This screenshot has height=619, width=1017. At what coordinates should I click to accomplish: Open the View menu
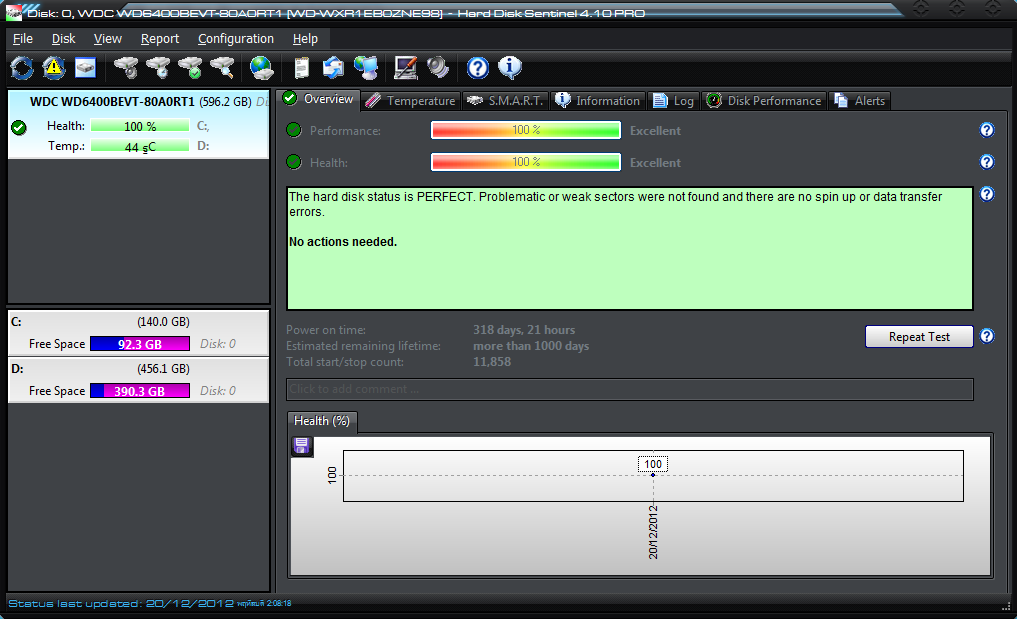pos(108,39)
